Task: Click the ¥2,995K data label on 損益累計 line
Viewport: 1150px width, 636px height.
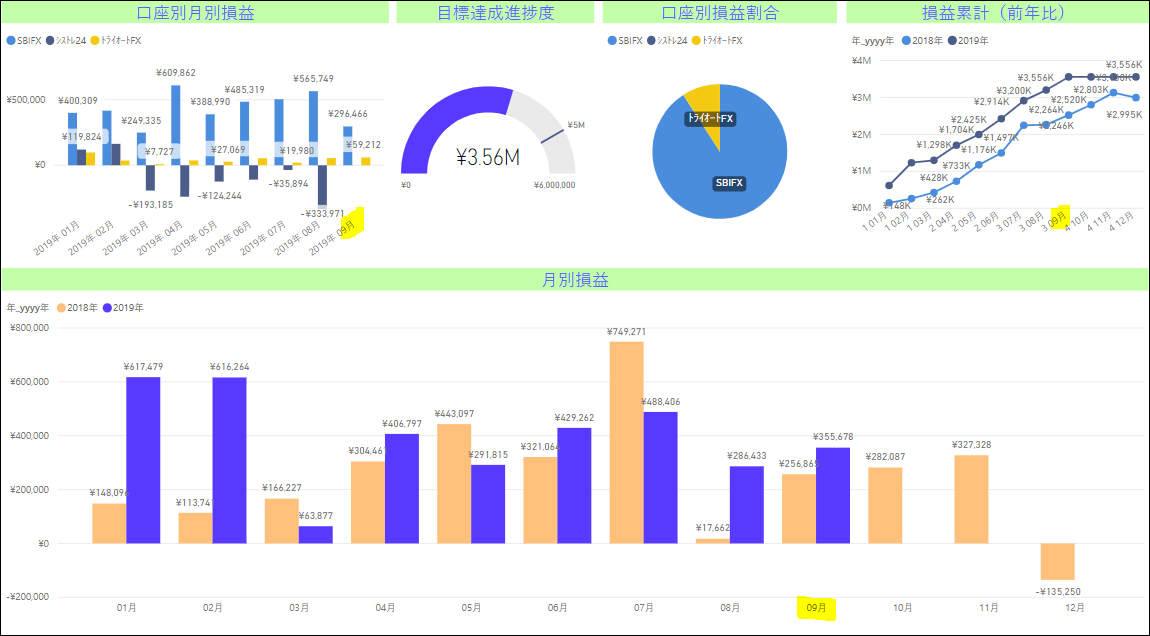Action: [x=1124, y=114]
